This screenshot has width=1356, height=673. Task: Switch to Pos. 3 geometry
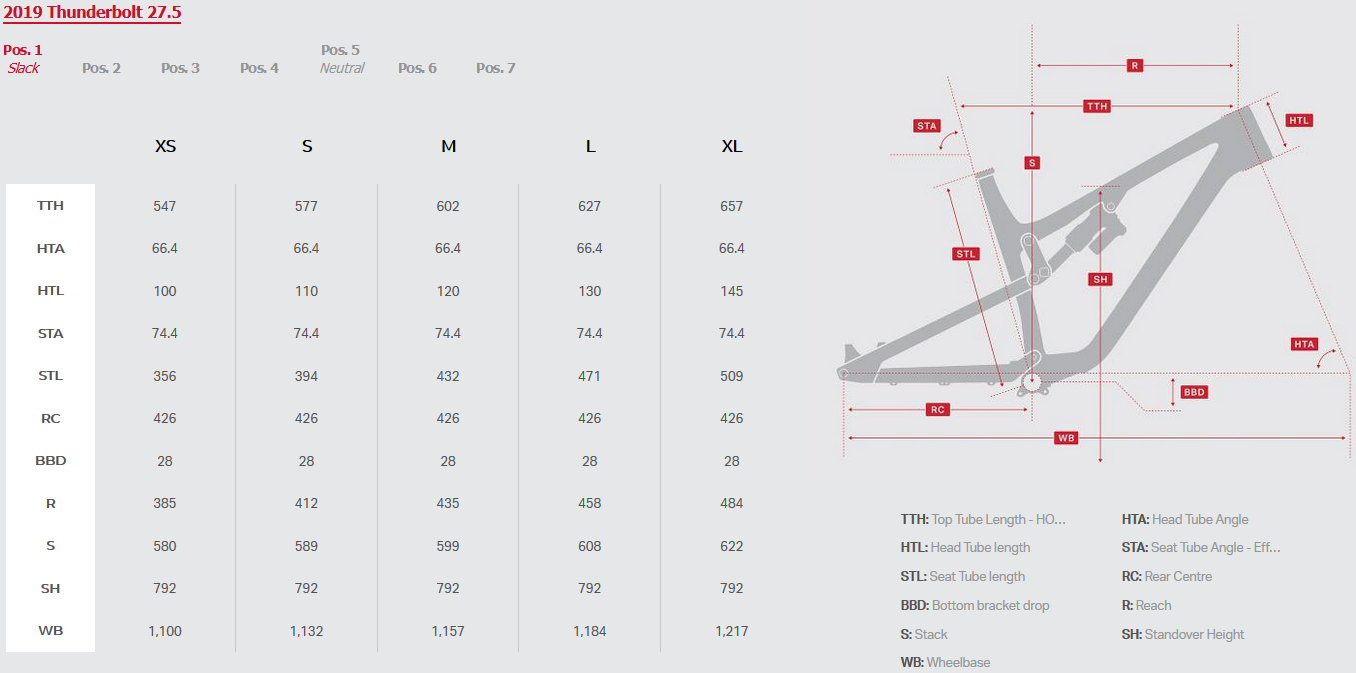point(180,68)
